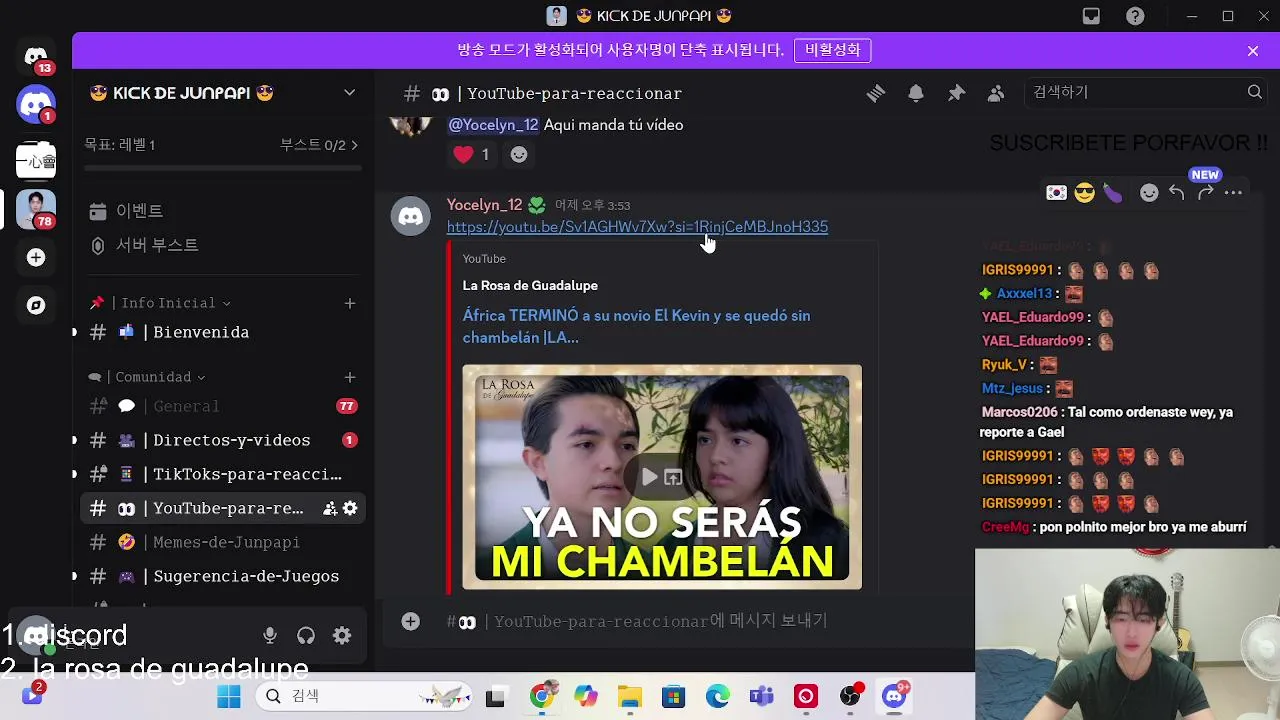1280x720 pixels.
Task: React with the Korean flag emoji
Action: pyautogui.click(x=1056, y=193)
